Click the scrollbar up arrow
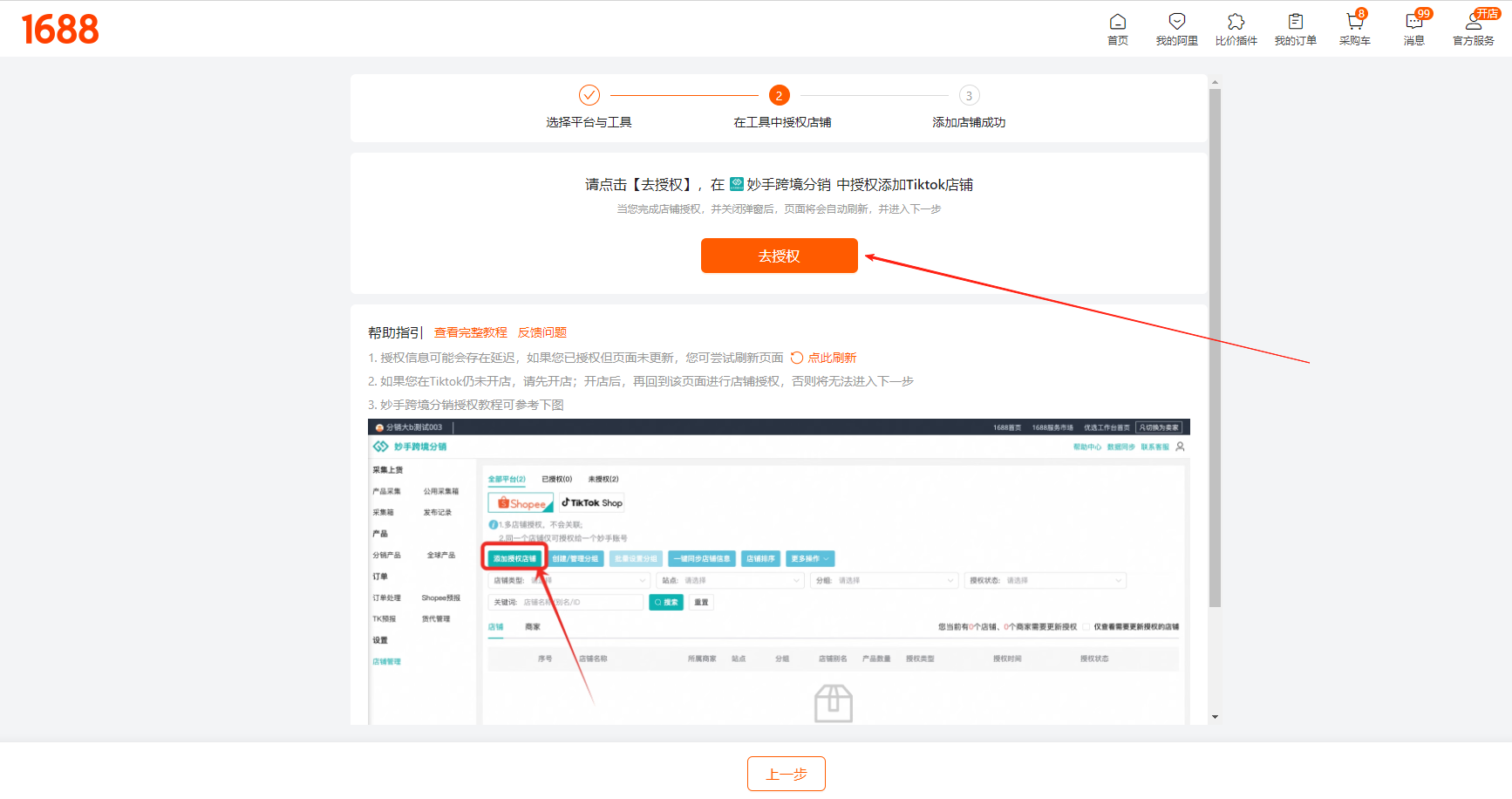 click(x=1215, y=83)
